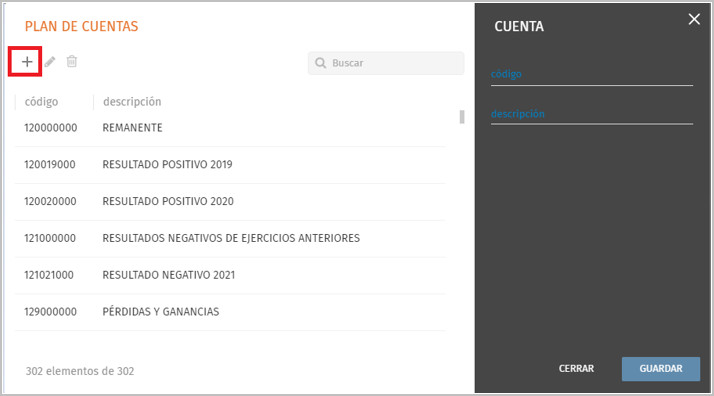This screenshot has width=714, height=396.
Task: Click the 302 elementos de 302 counter
Action: 80,371
